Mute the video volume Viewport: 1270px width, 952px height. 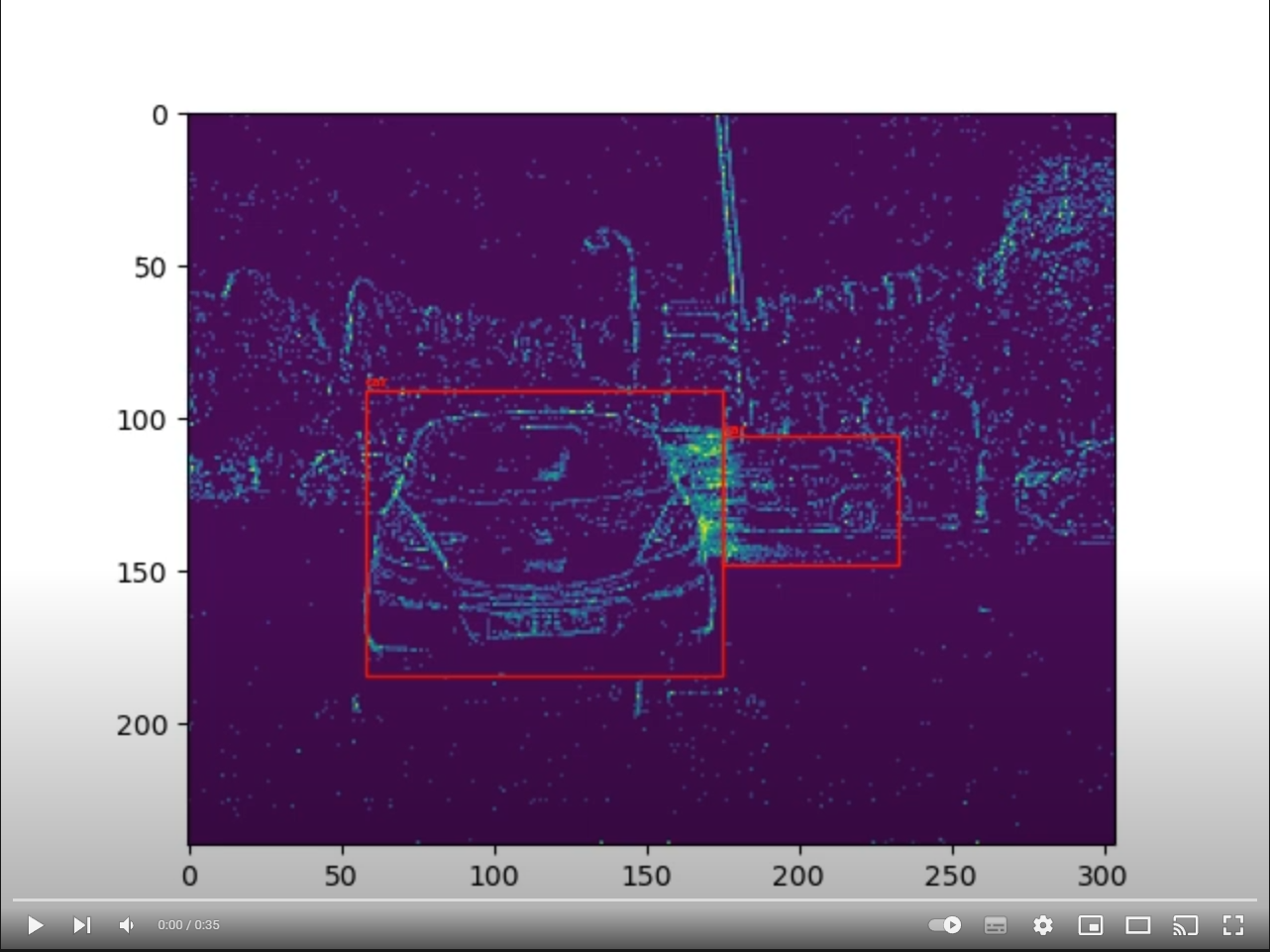click(x=127, y=925)
